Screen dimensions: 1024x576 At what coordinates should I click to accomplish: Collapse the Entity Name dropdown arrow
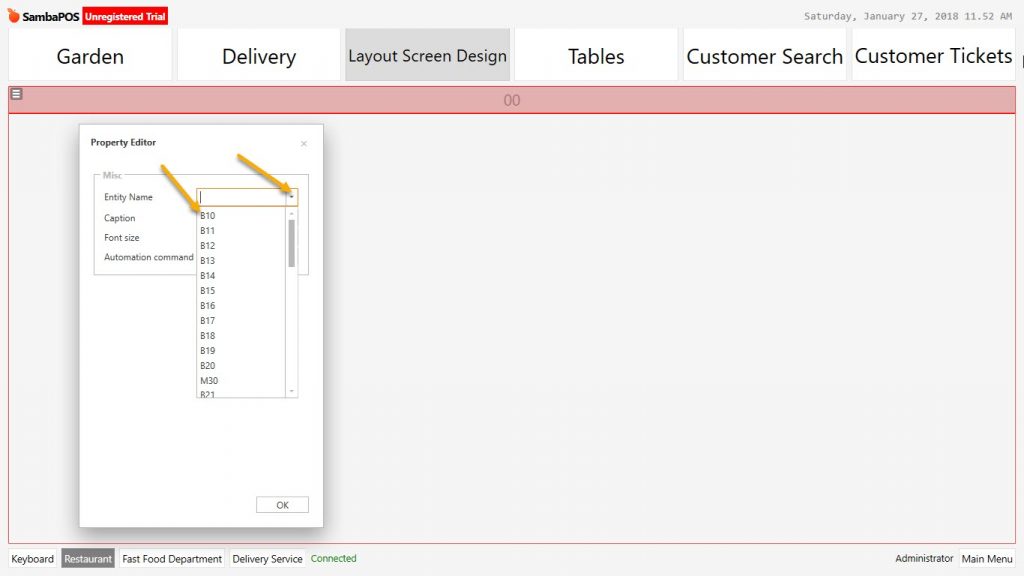pyautogui.click(x=291, y=197)
